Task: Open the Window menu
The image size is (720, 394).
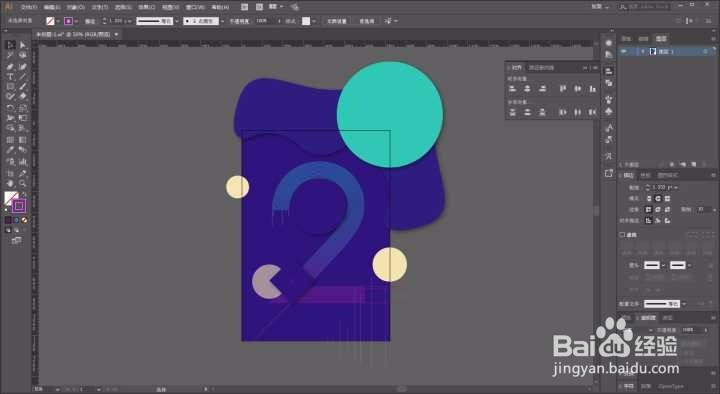Action: (x=195, y=7)
